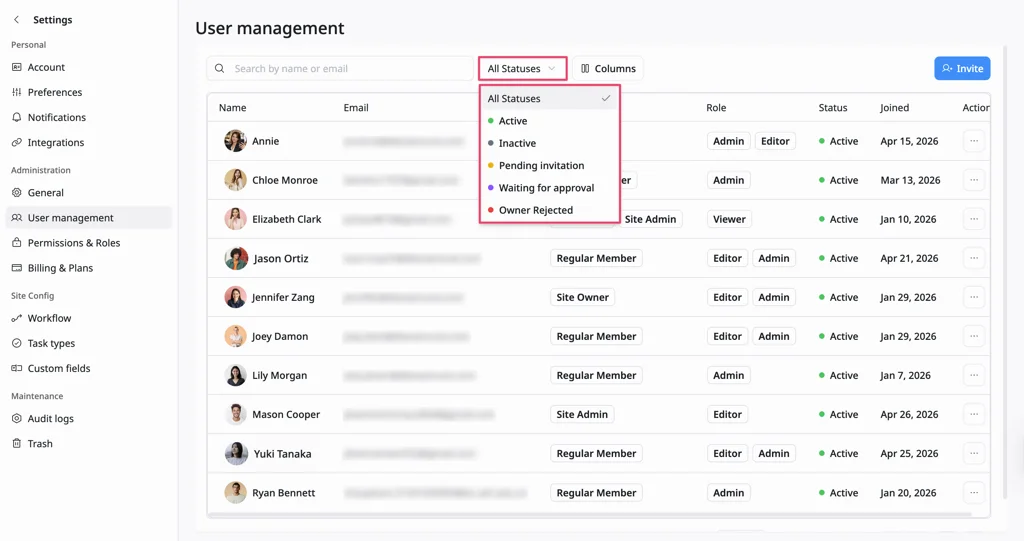Open actions menu for Joey Damon
This screenshot has height=541, width=1024.
click(x=974, y=336)
